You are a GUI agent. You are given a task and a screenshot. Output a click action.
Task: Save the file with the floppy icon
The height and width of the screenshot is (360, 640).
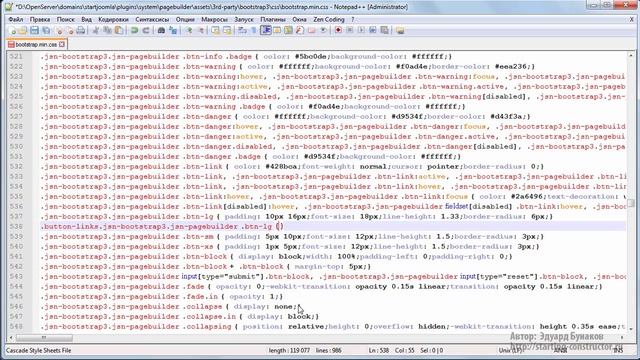34,31
